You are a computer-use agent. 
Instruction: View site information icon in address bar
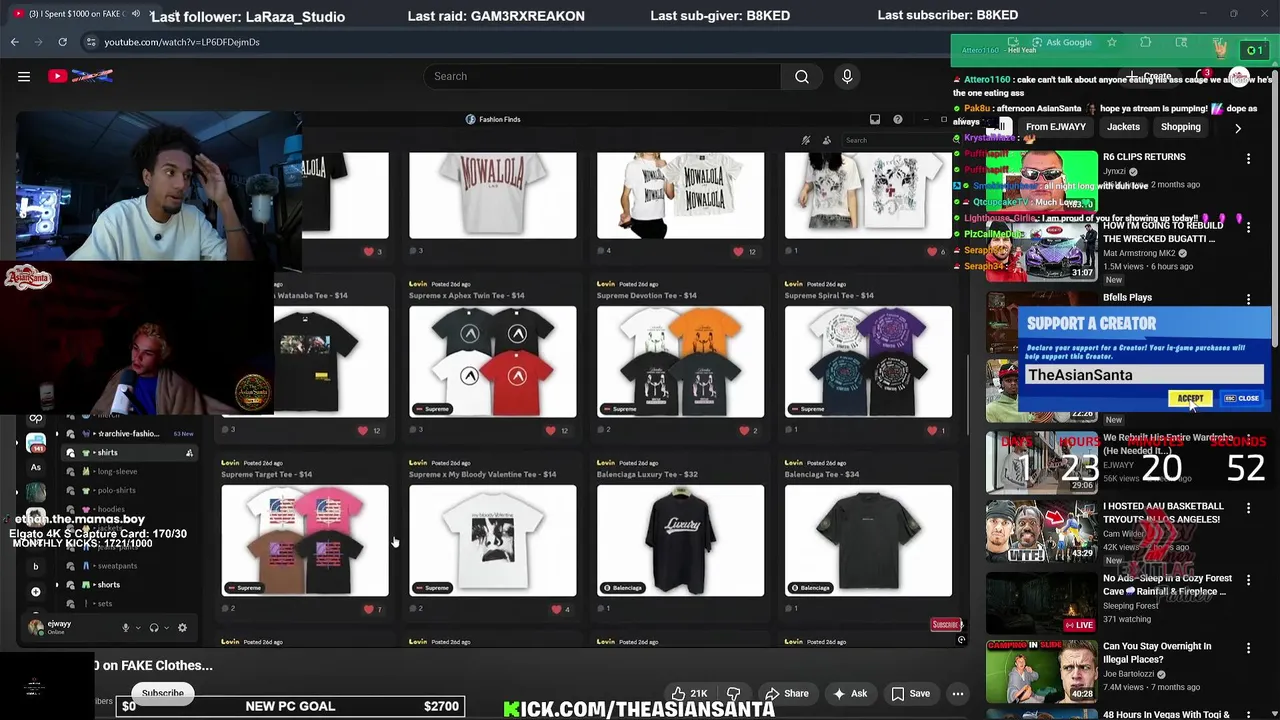tap(91, 42)
